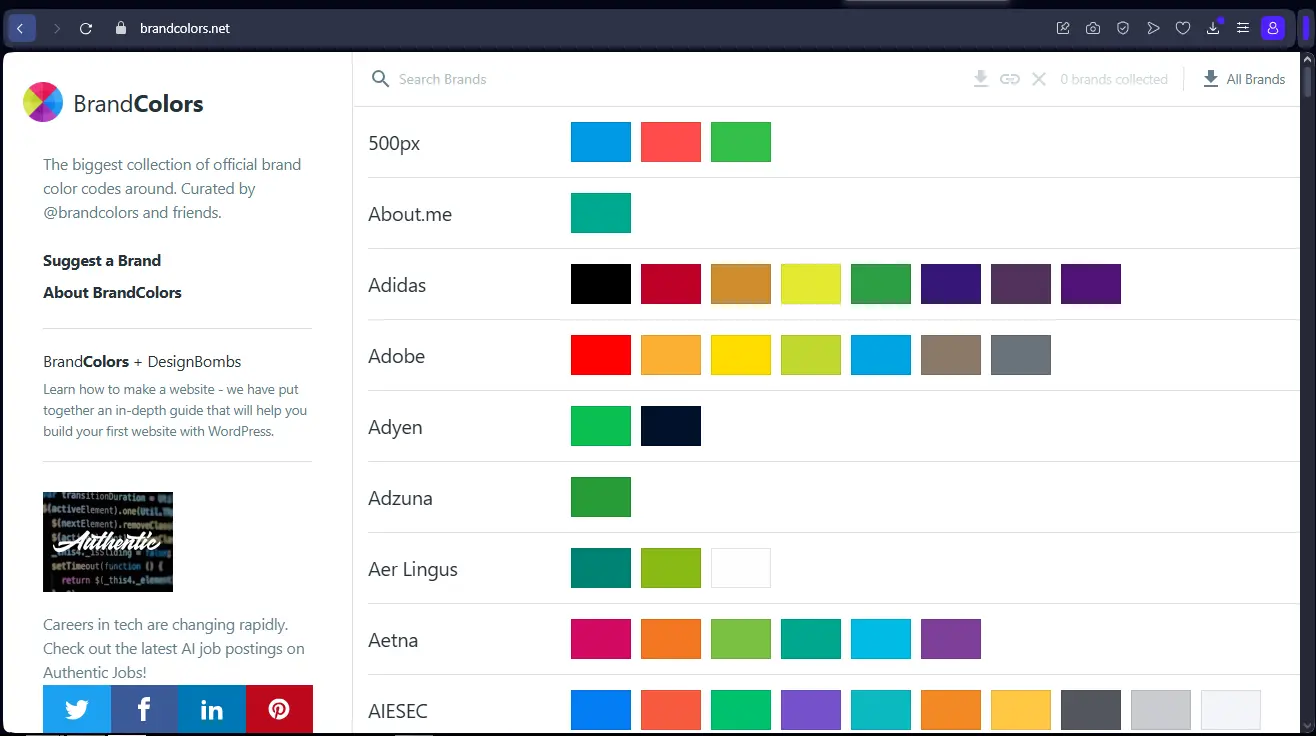Select the Aetna brand name
Viewport: 1316px width, 736px height.
[393, 640]
